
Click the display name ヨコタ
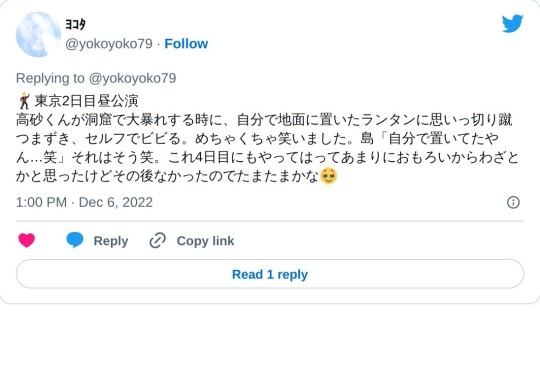click(x=75, y=24)
